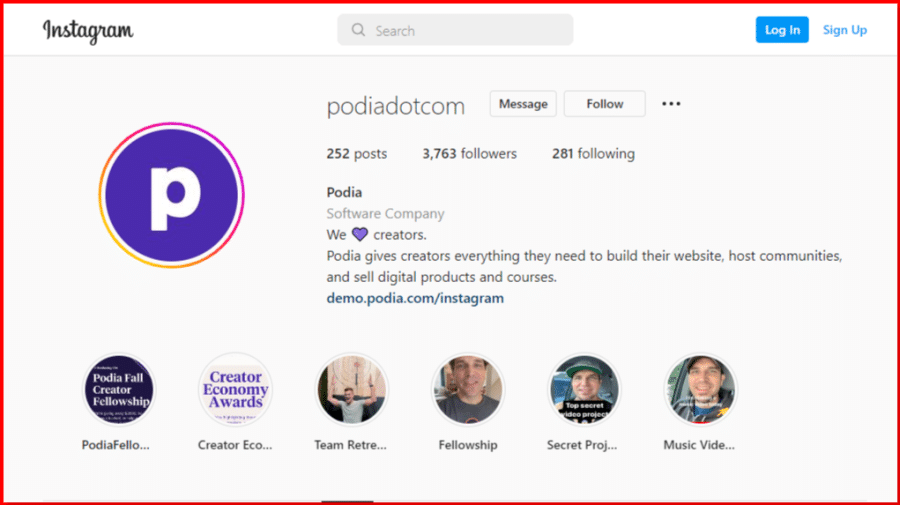Image resolution: width=900 pixels, height=505 pixels.
Task: Click the search magnifier icon
Action: [x=358, y=30]
